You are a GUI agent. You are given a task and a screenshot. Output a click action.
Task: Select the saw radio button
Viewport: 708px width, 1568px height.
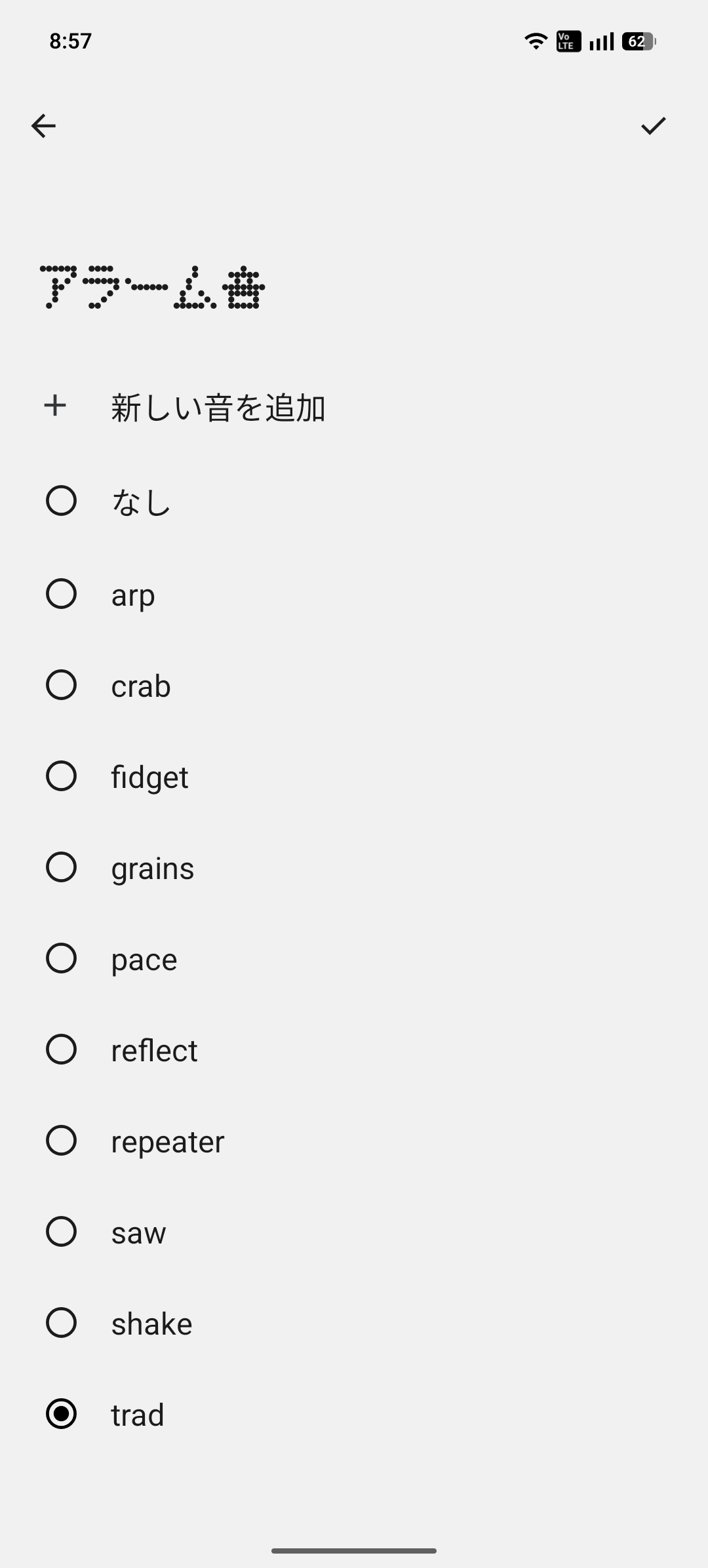tap(62, 1232)
